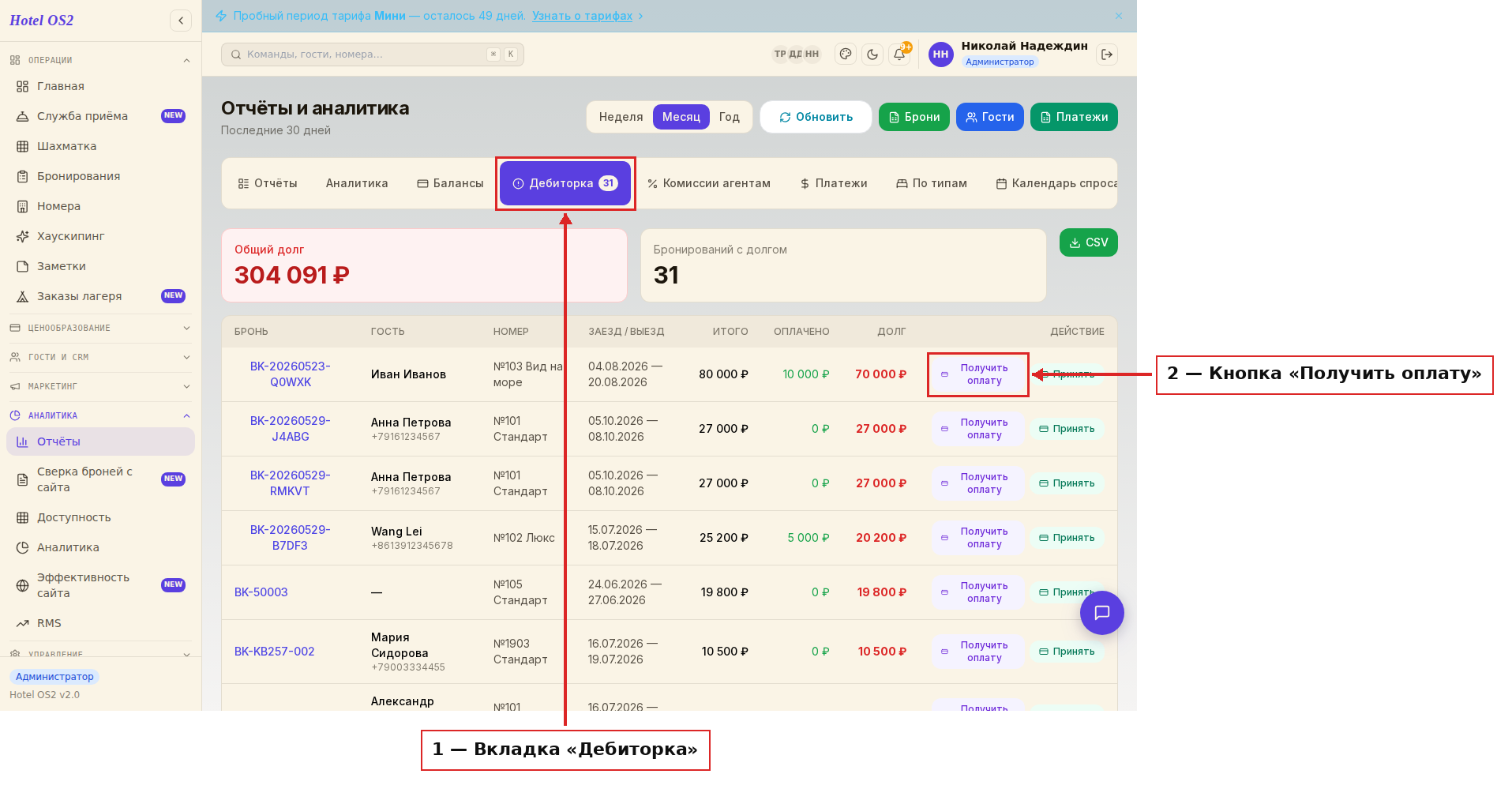The image size is (1512, 789).
Task: Select the Неделя period option
Action: (x=621, y=117)
